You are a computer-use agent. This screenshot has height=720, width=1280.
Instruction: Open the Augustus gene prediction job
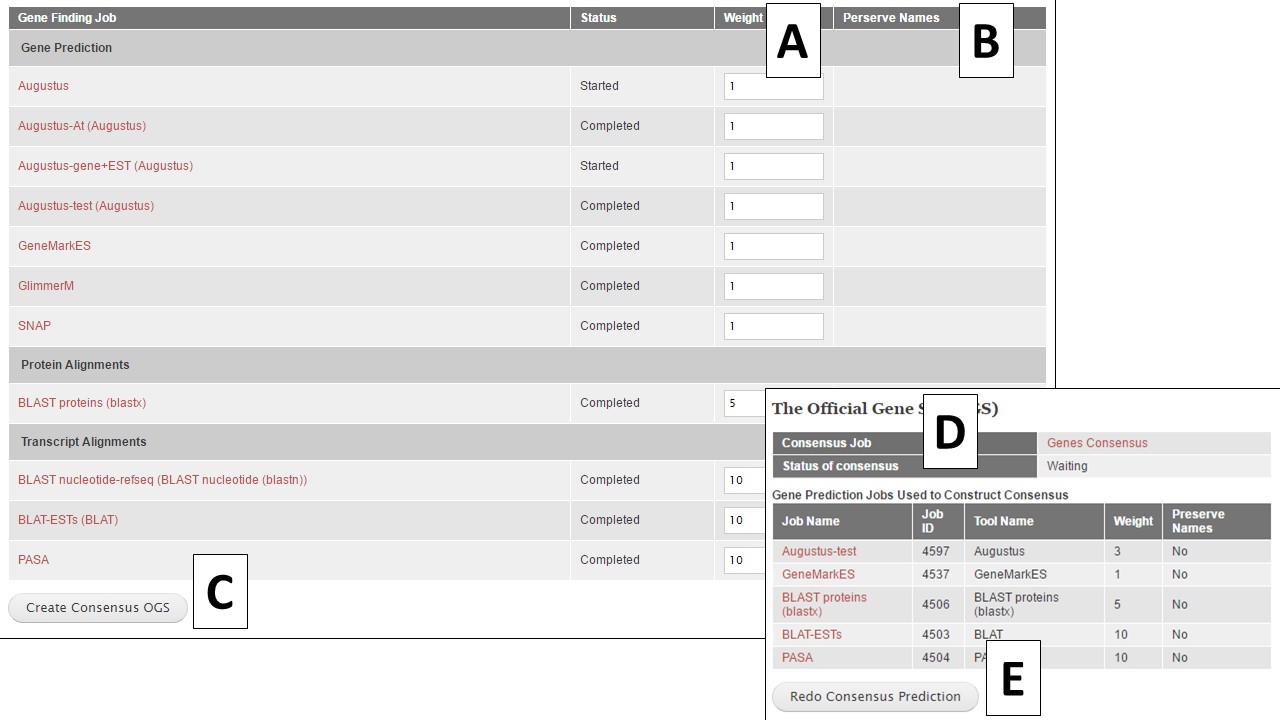(43, 86)
